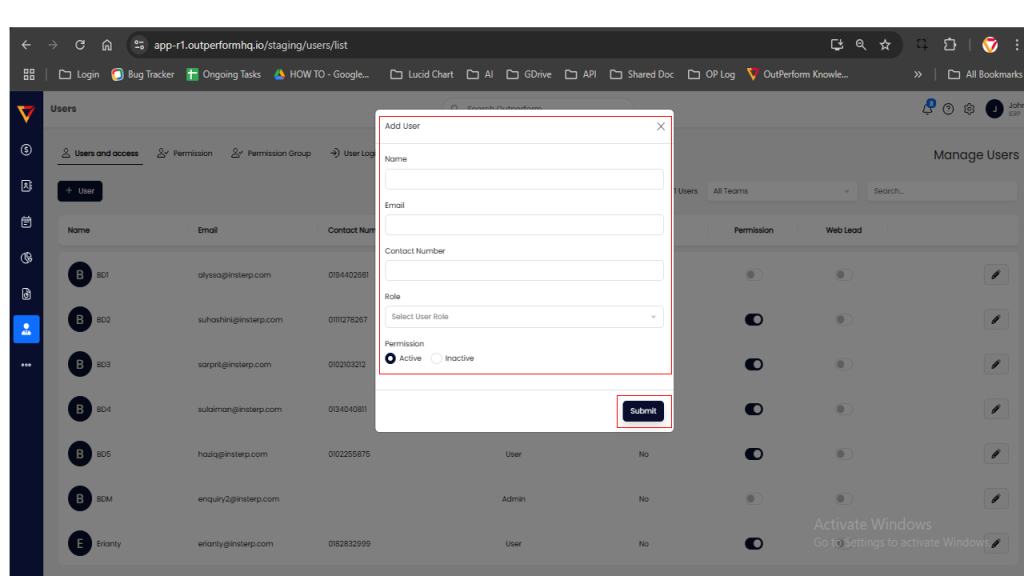Click the three-dots more icon in sidebar
Viewport: 1024px width, 576px height.
click(x=26, y=365)
